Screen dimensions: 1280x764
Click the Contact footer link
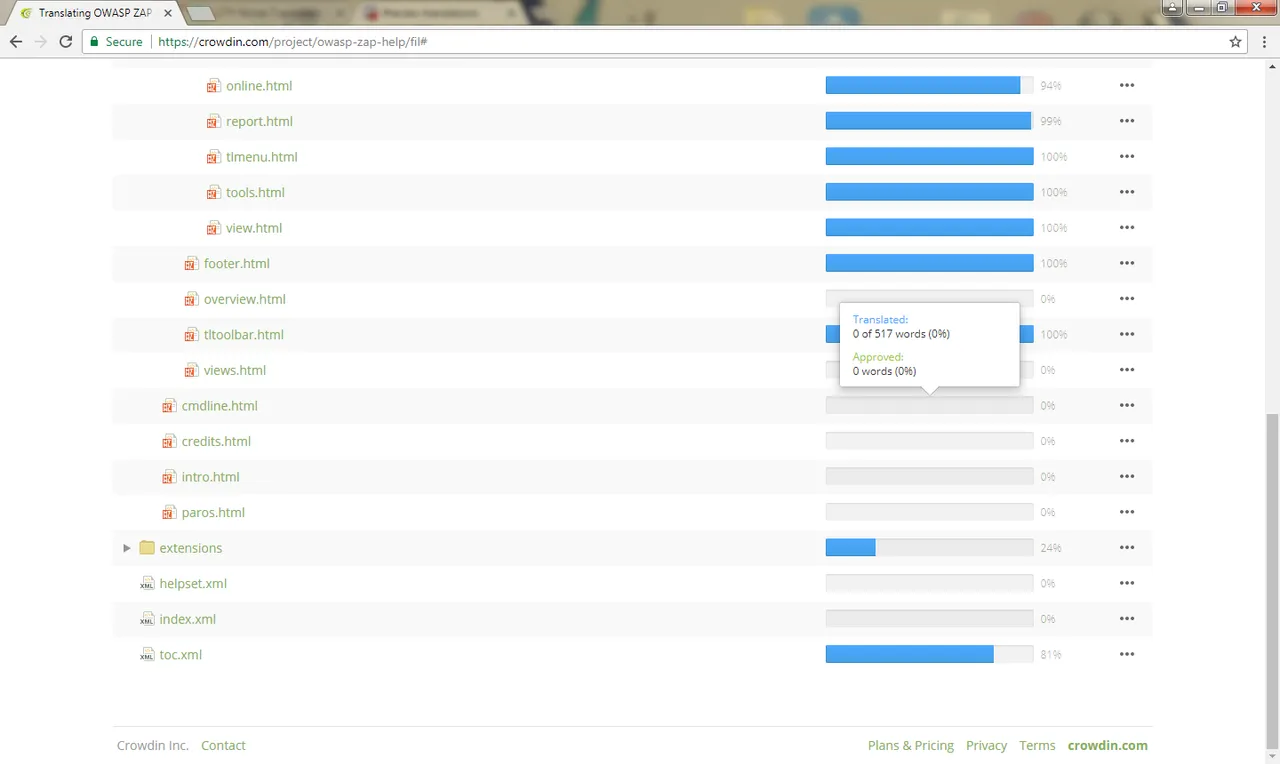223,745
